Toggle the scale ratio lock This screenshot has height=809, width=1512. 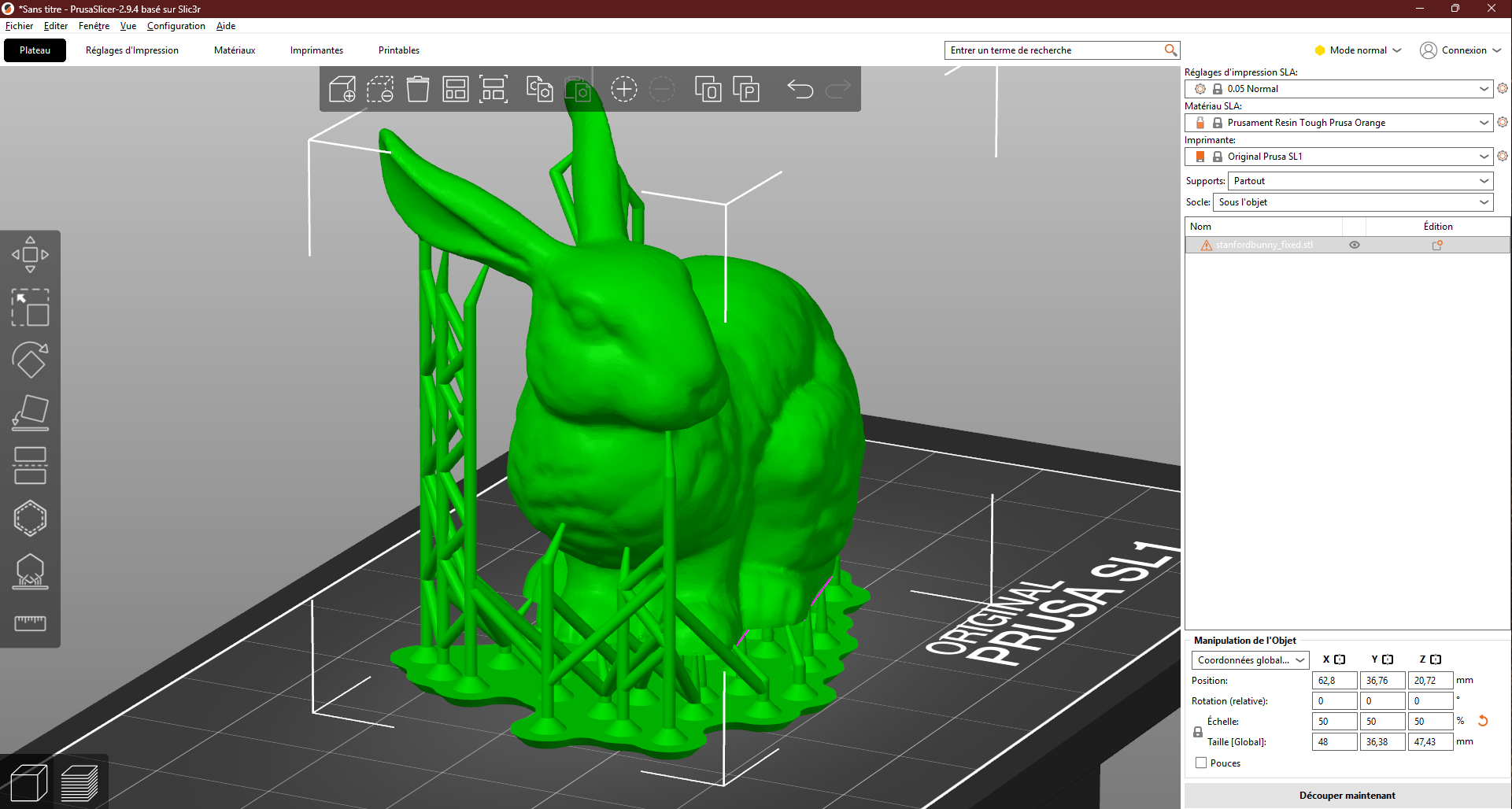pyautogui.click(x=1198, y=732)
